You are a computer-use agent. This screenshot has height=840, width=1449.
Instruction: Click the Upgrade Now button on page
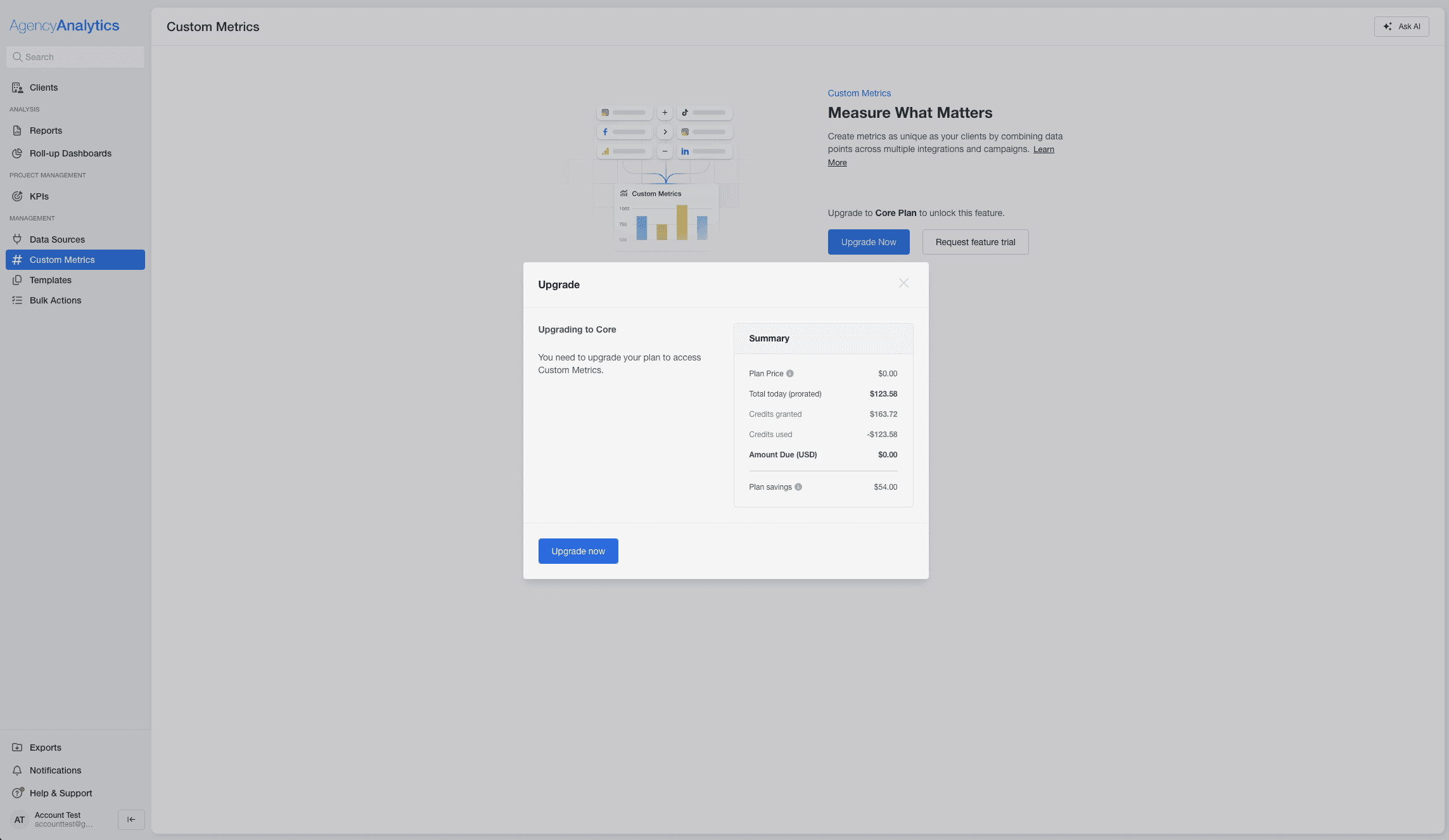coord(869,242)
